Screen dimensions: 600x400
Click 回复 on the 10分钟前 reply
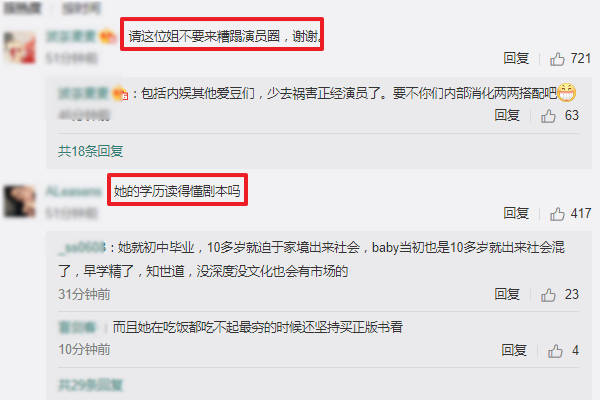(514, 350)
